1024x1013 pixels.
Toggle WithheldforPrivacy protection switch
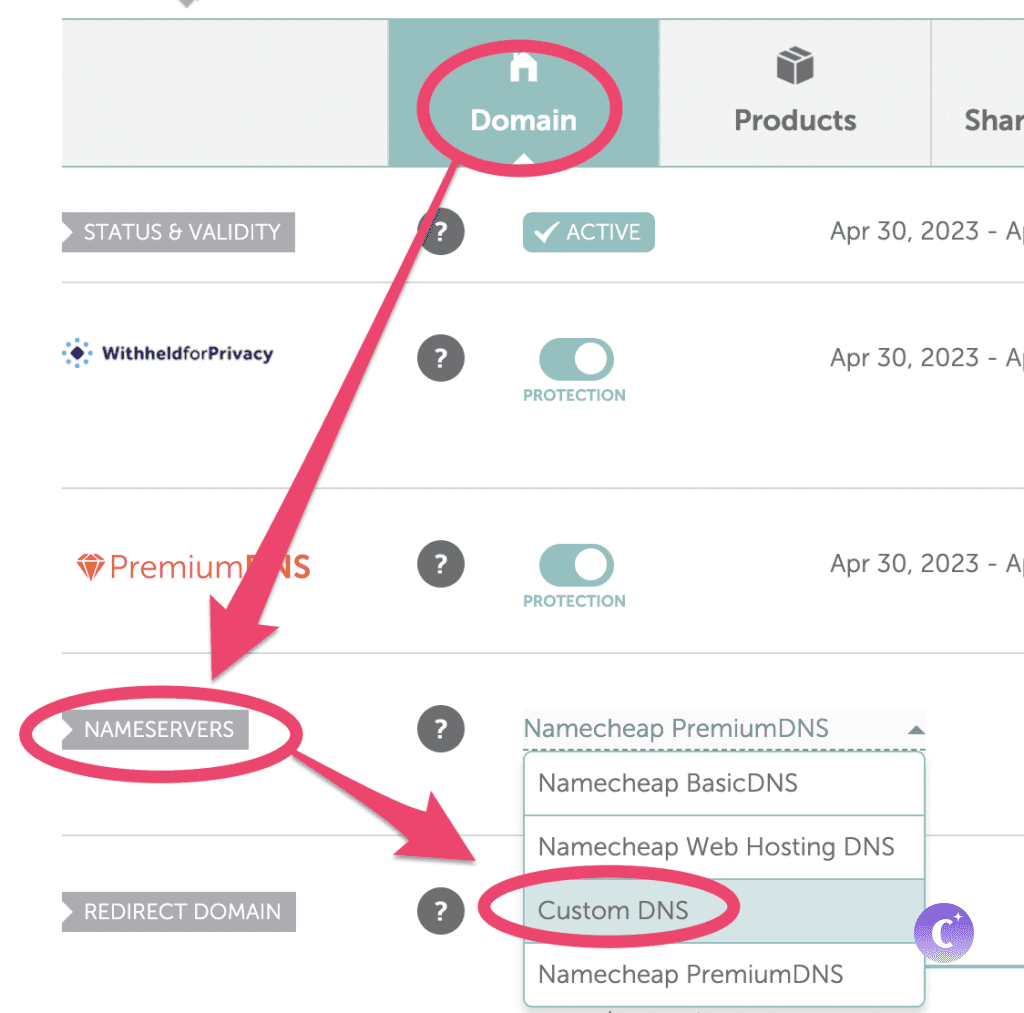pos(576,359)
